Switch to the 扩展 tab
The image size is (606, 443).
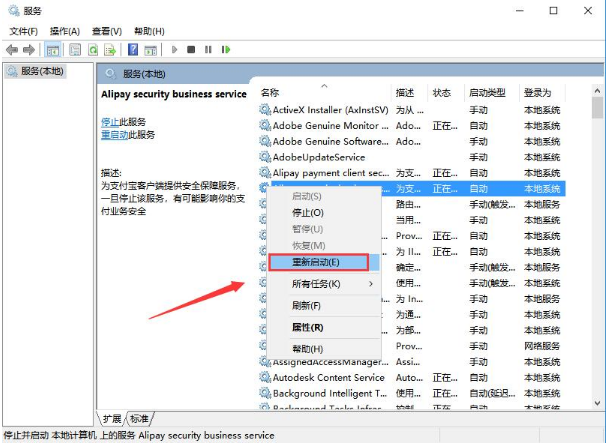tap(112, 419)
